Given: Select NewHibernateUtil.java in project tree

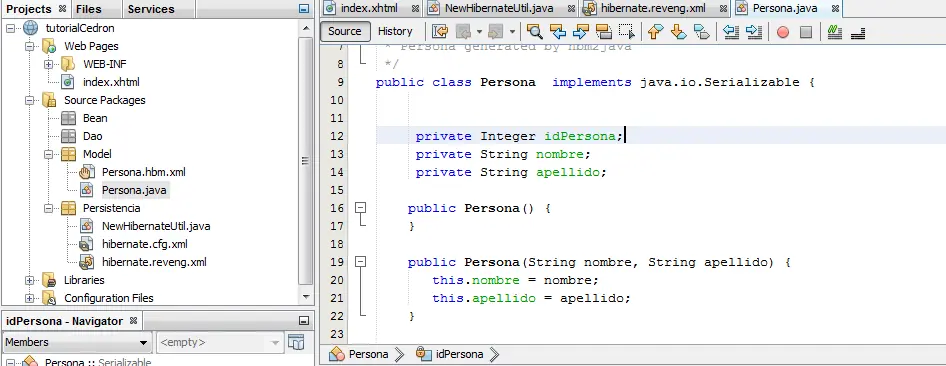Looking at the screenshot, I should click(156, 227).
